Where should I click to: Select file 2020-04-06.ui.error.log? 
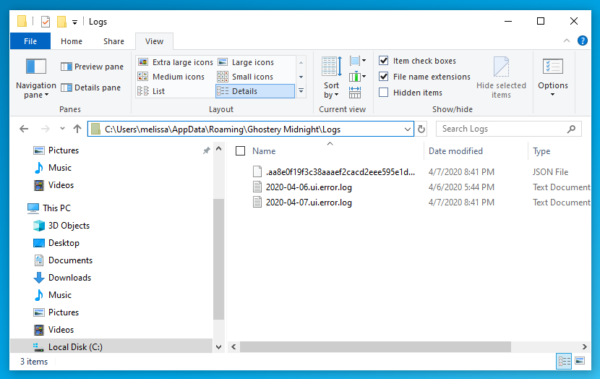pyautogui.click(x=309, y=187)
